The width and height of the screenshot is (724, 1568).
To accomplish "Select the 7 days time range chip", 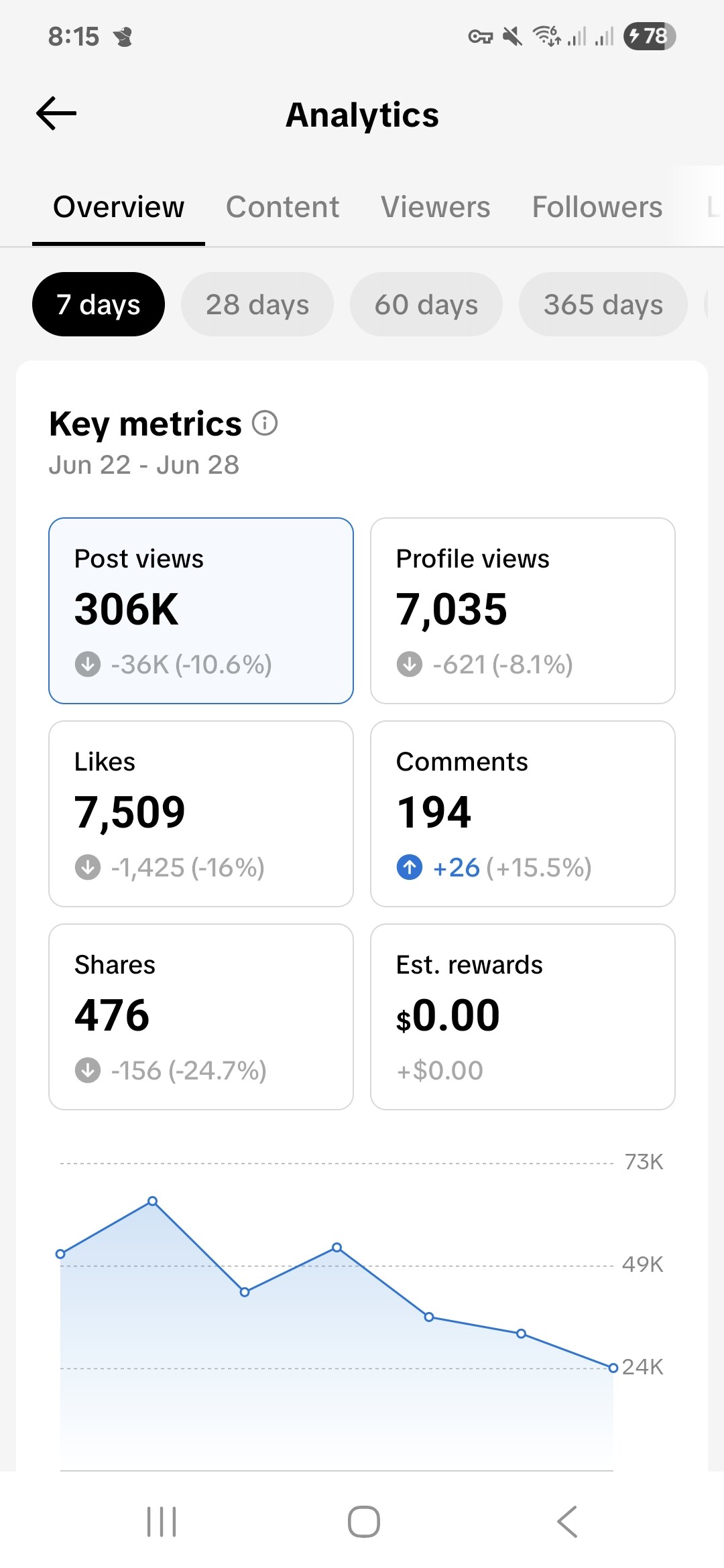I will coord(99,304).
